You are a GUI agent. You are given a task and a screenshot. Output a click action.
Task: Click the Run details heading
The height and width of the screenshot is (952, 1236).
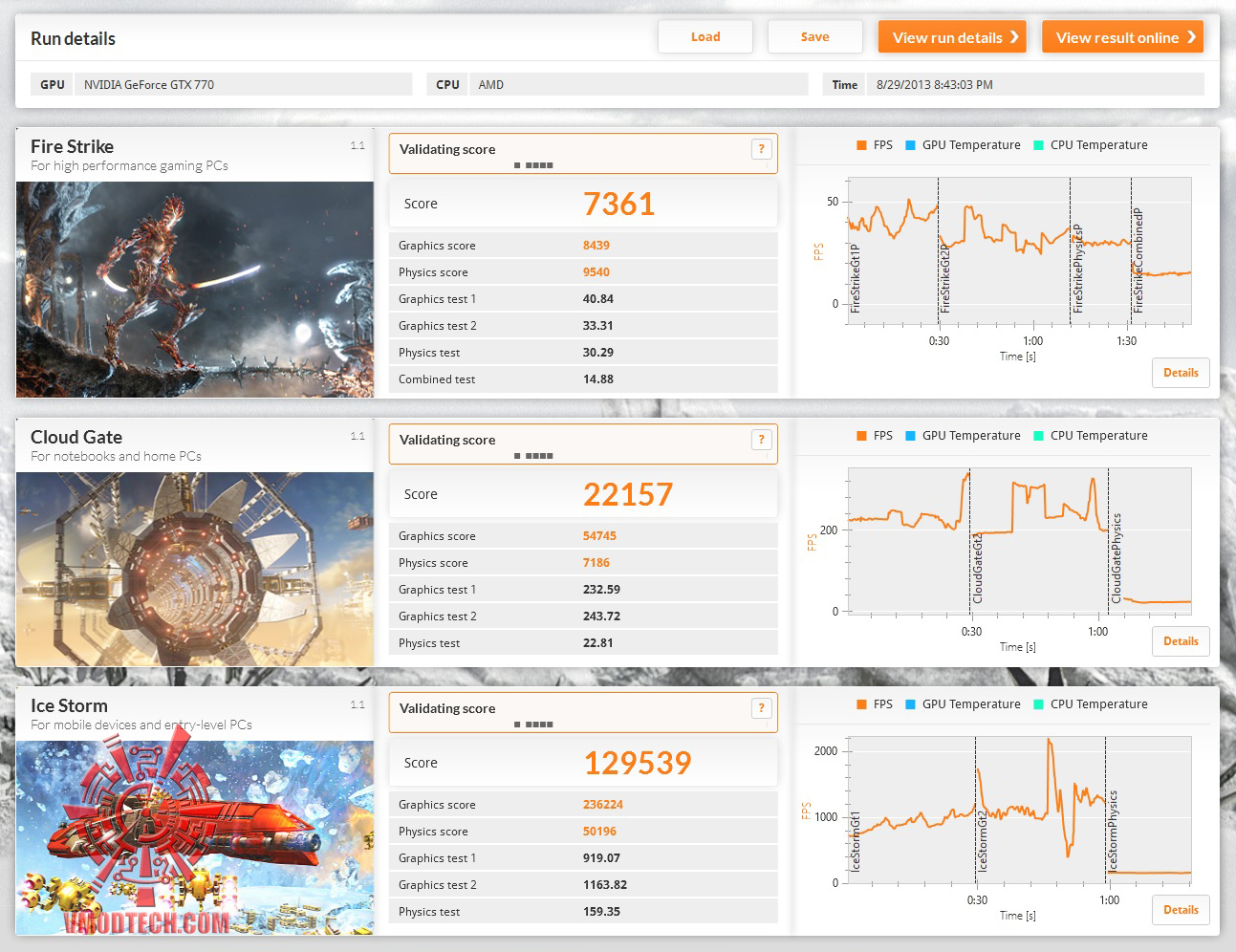pyautogui.click(x=73, y=38)
